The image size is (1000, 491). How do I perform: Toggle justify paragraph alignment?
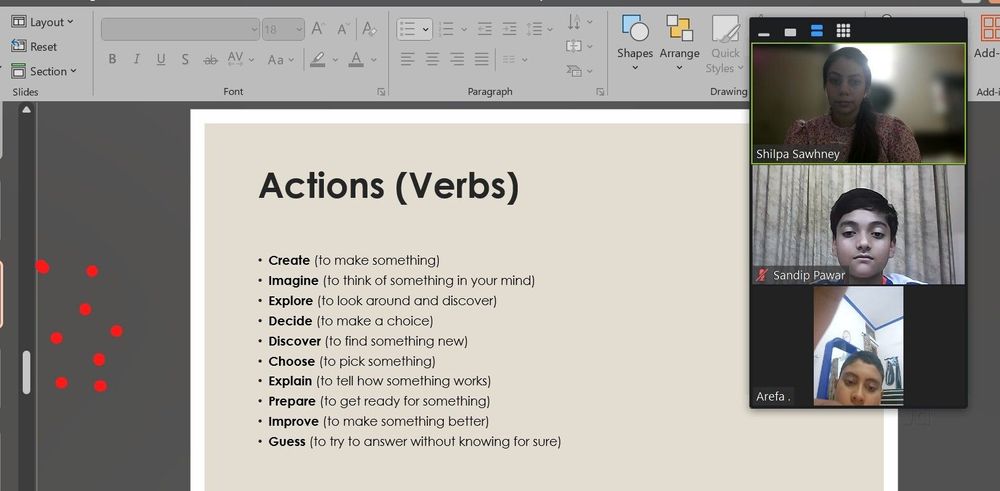(x=482, y=59)
